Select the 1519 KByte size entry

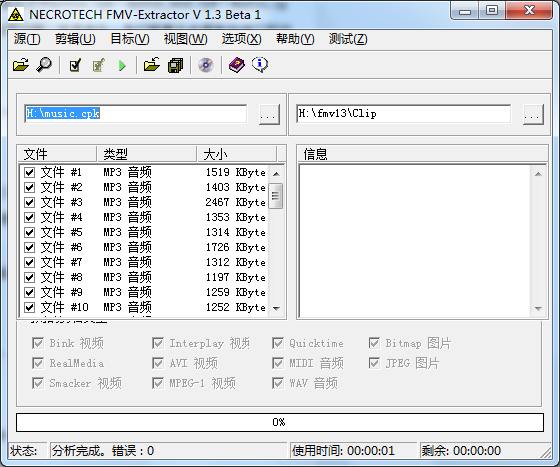(235, 172)
